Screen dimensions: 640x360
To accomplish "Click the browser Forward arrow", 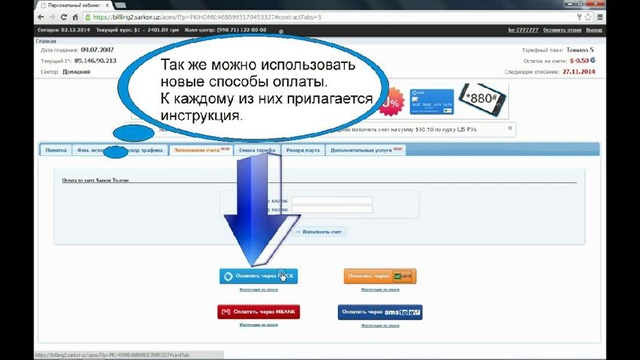I will pos(52,17).
